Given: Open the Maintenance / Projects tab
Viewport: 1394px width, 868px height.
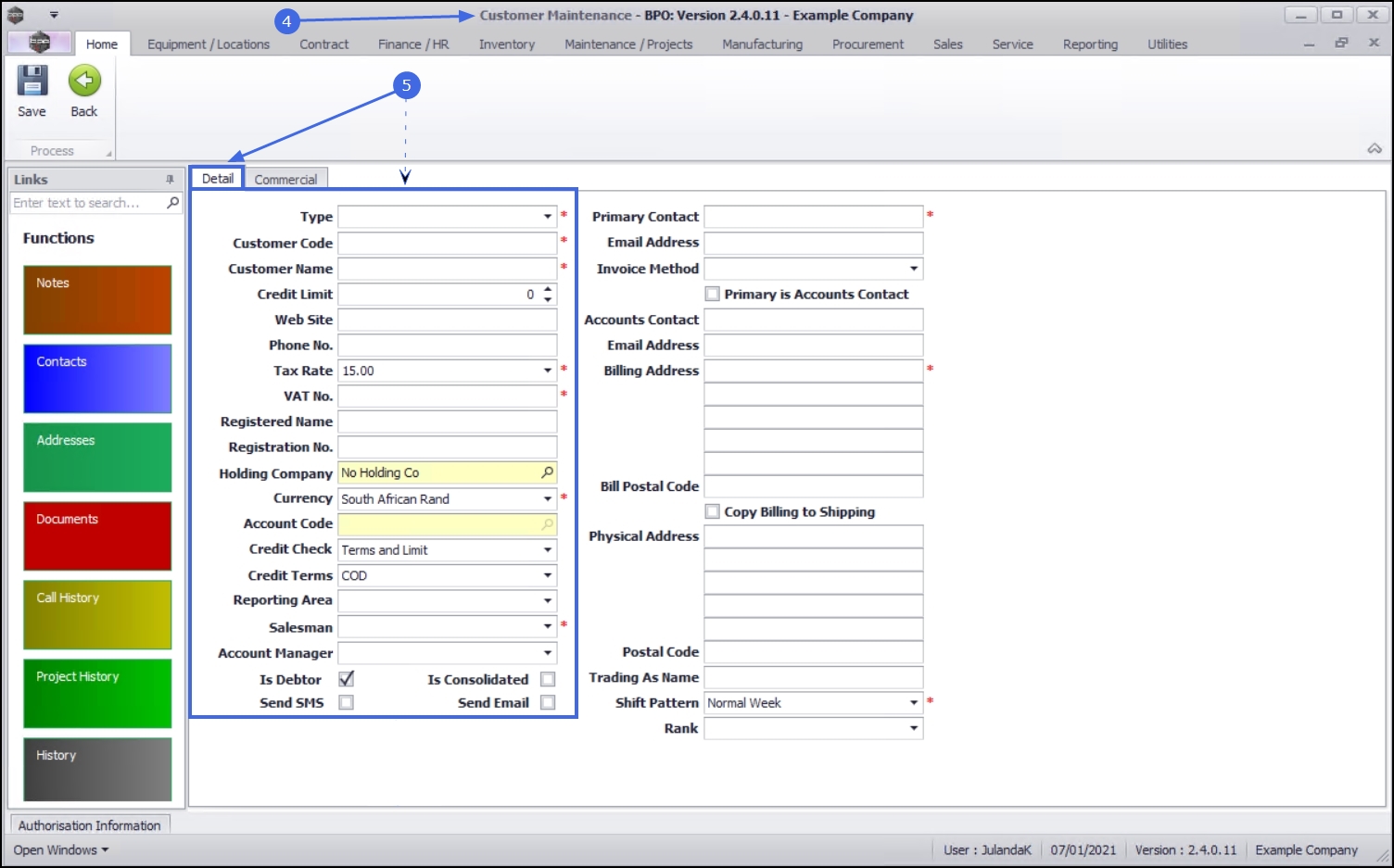Looking at the screenshot, I should [628, 44].
